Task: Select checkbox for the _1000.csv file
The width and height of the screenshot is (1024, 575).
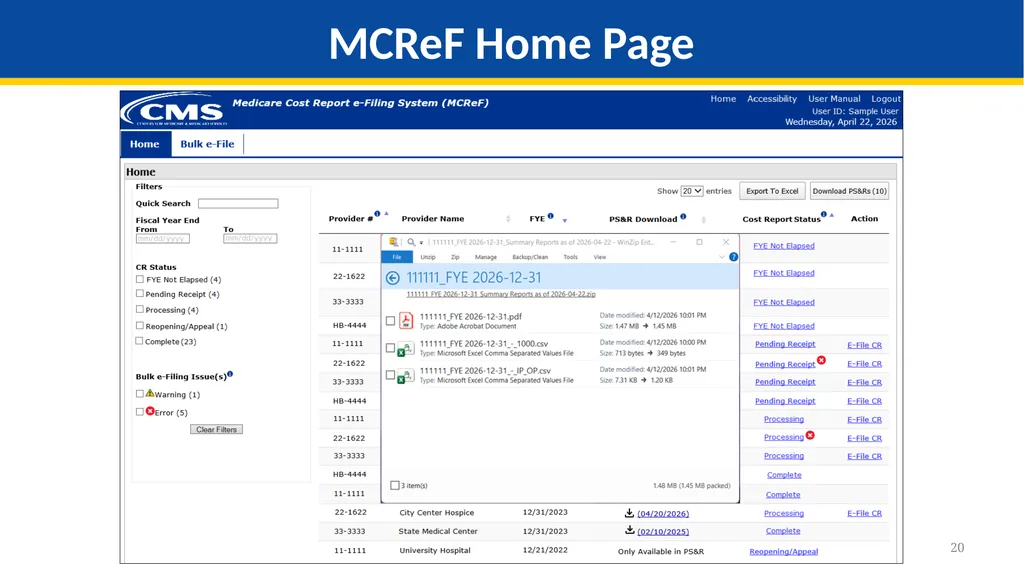Action: point(391,348)
